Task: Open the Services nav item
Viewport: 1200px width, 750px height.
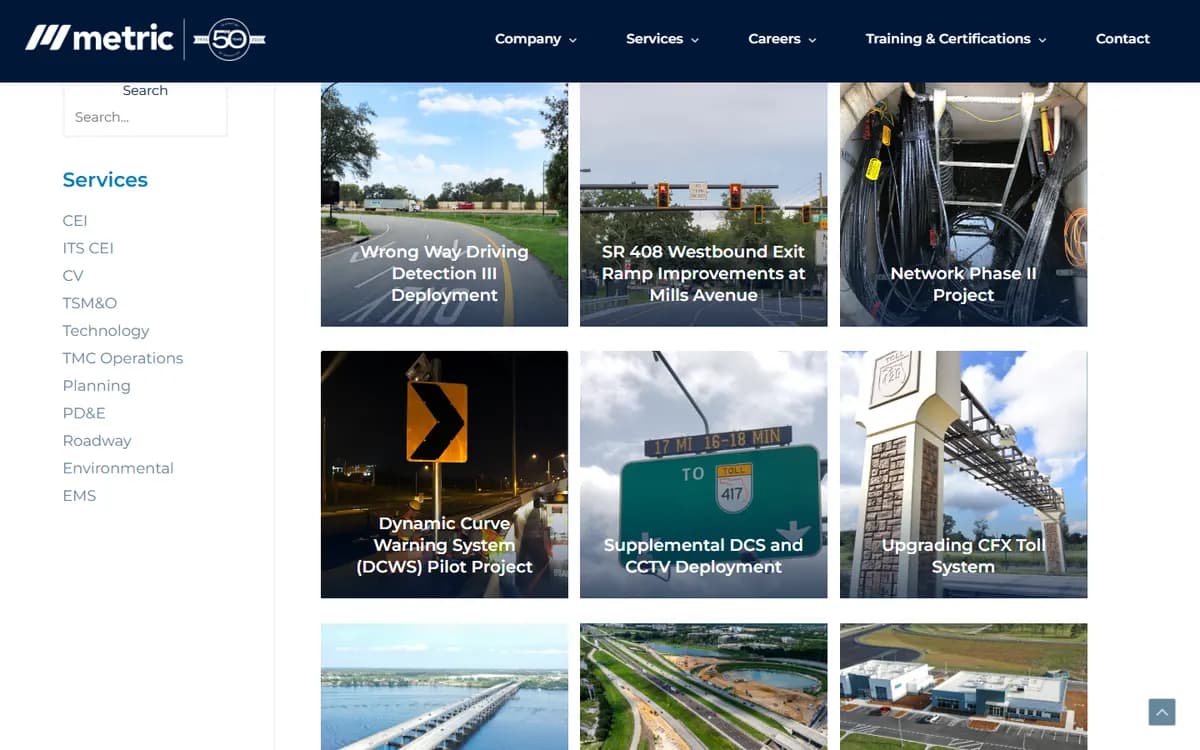Action: click(654, 39)
